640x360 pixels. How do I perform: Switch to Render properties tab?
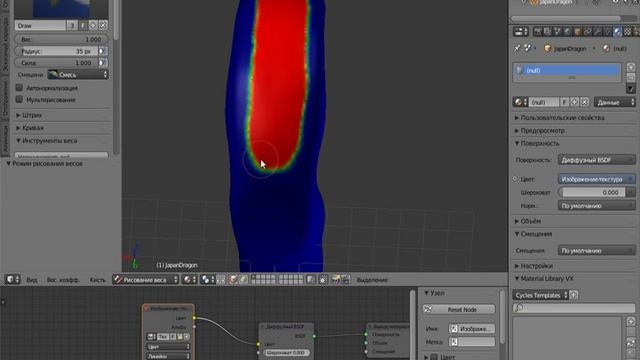[x=538, y=31]
